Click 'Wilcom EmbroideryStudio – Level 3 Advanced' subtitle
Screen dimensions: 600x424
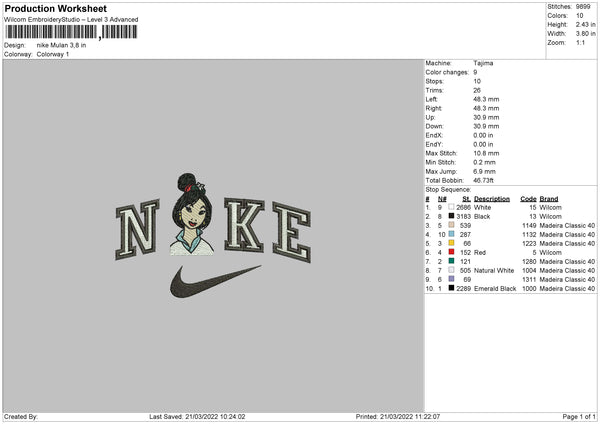71,20
